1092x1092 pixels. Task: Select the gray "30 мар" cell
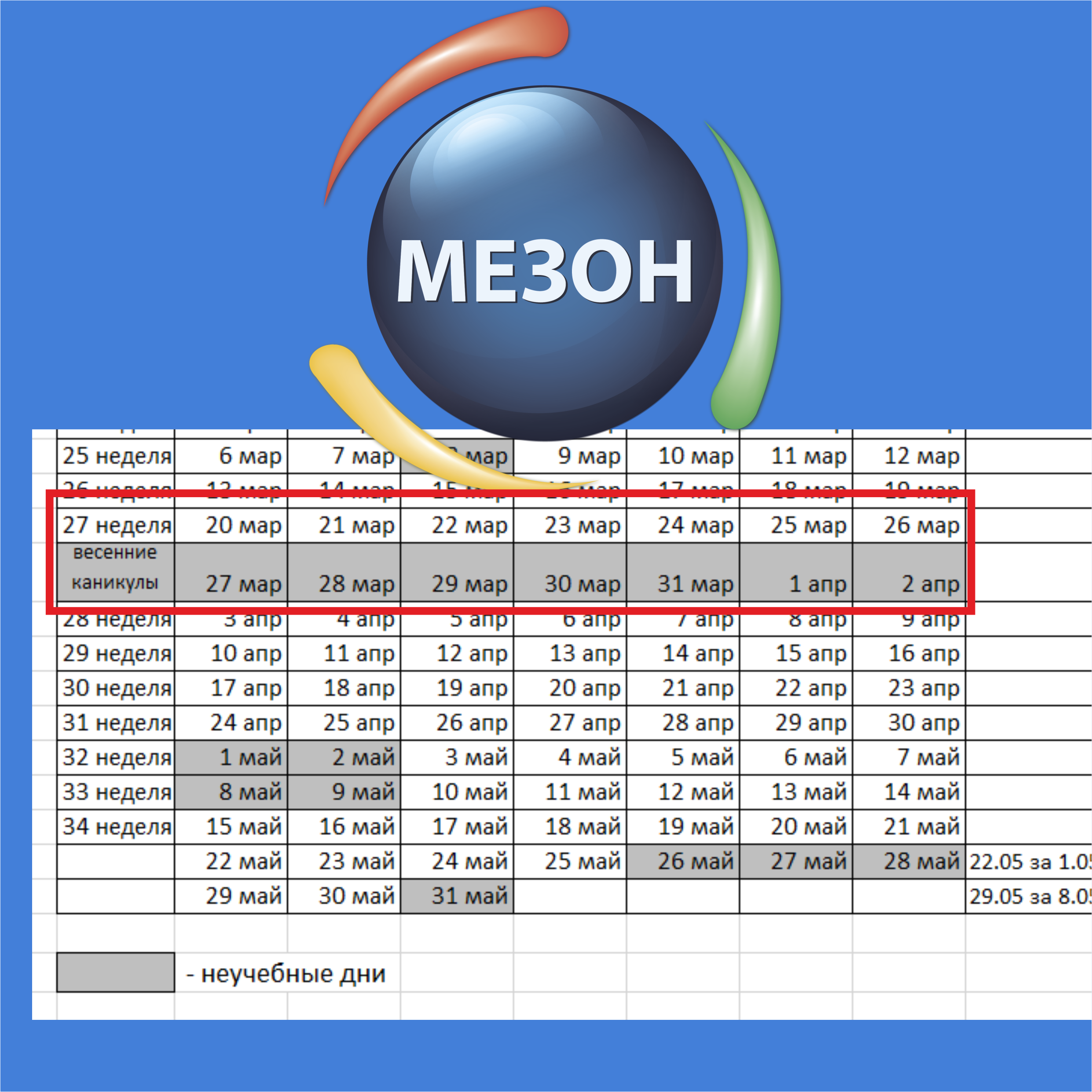pyautogui.click(x=570, y=572)
